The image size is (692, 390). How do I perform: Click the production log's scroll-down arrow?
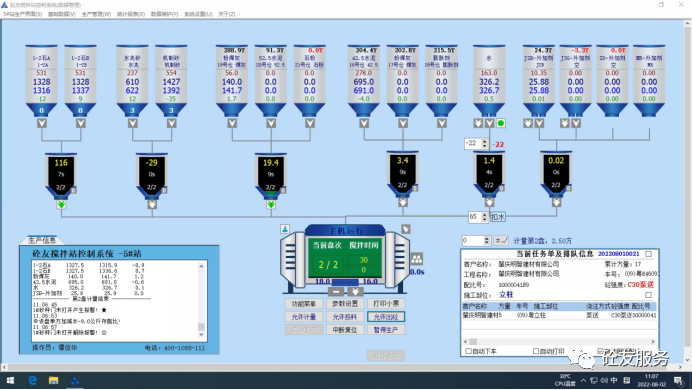[201, 334]
